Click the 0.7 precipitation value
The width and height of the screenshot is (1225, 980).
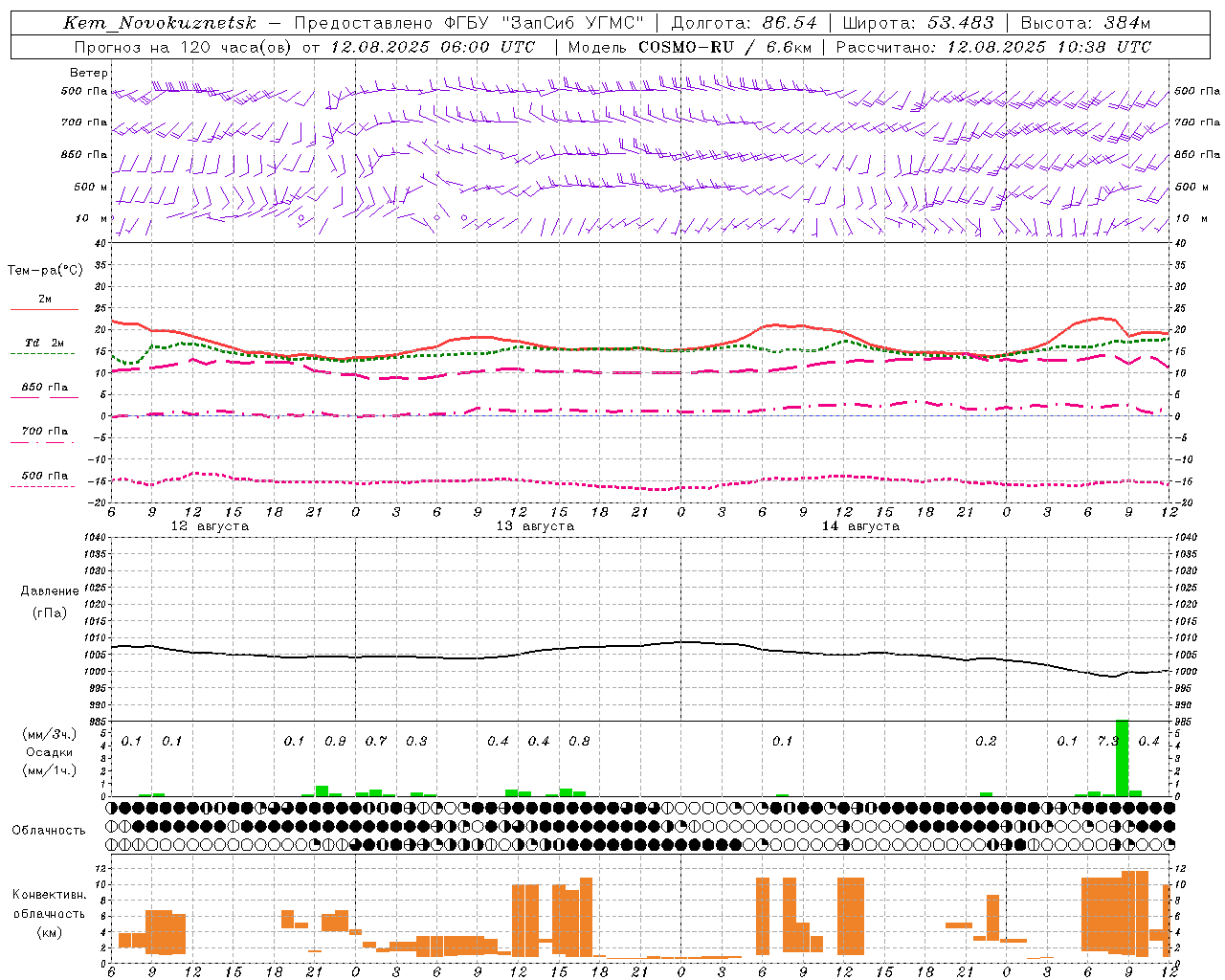376,742
